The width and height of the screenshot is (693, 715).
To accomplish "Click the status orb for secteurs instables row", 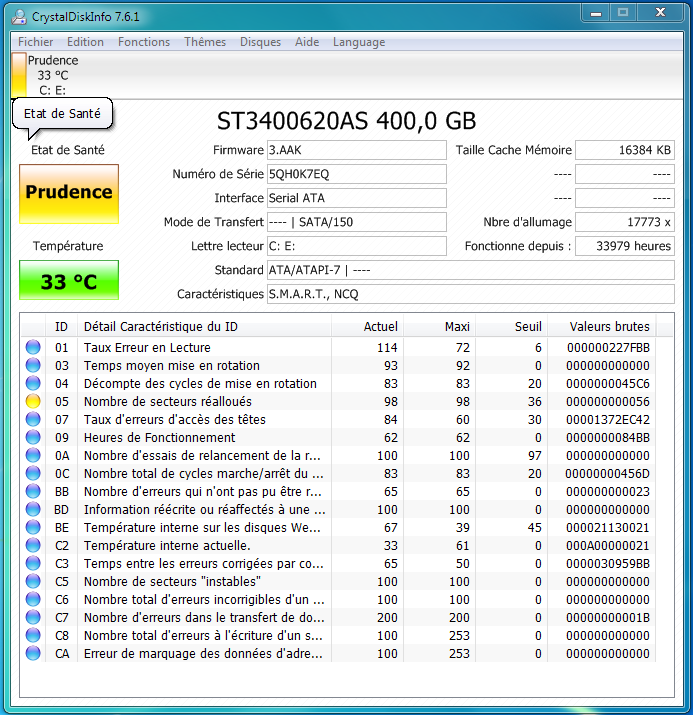I will 33,581.
